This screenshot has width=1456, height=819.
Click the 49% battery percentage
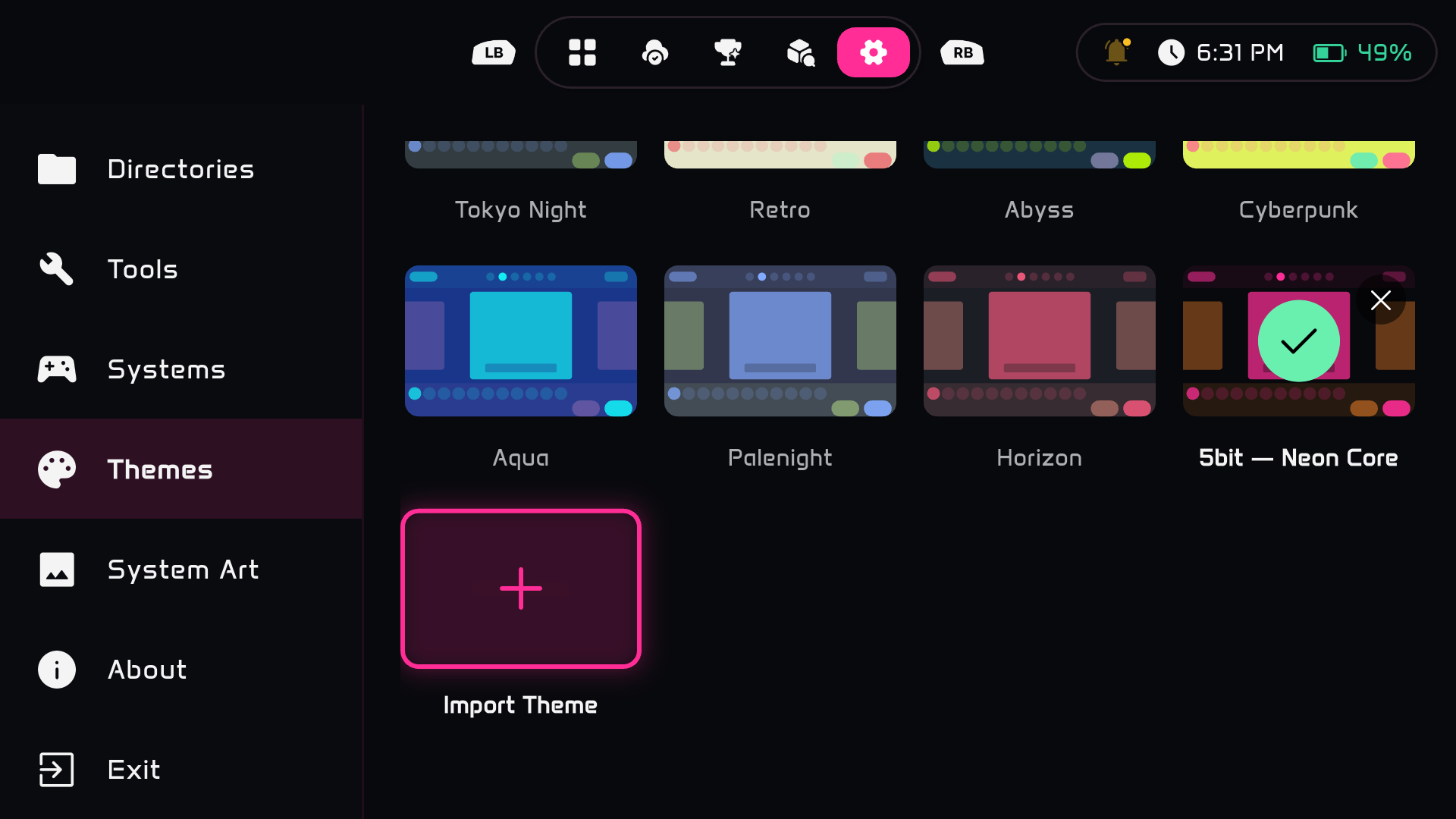click(1385, 52)
